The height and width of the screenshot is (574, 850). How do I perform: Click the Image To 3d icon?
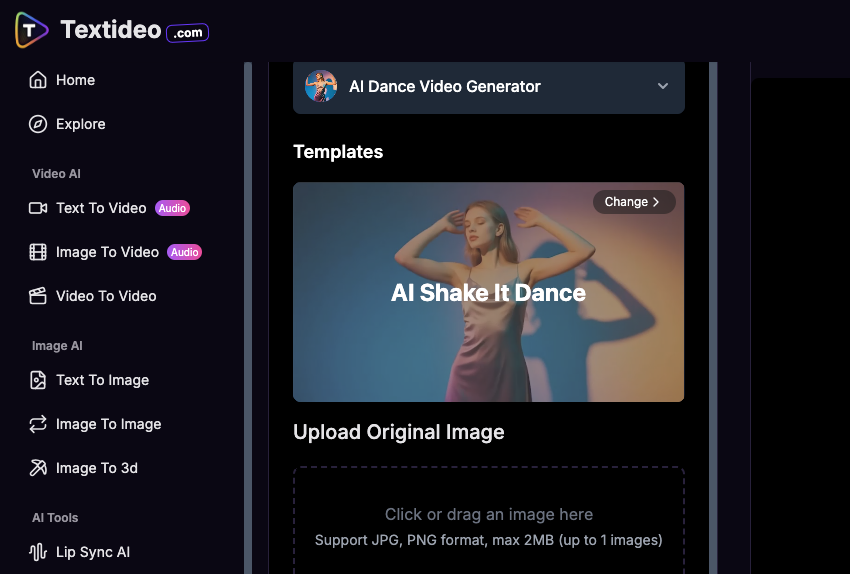tap(38, 468)
